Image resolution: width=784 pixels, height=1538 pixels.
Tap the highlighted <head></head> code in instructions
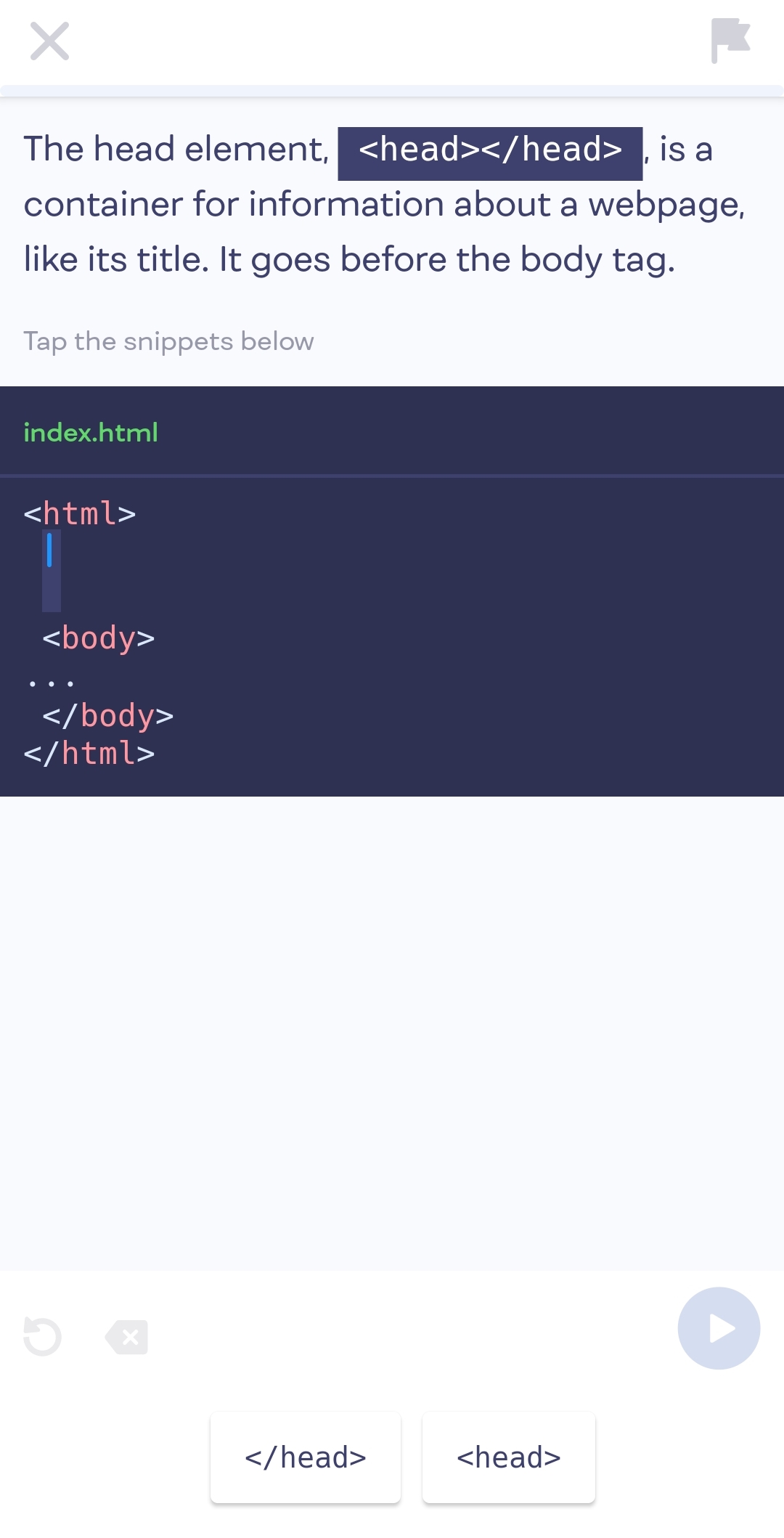(490, 150)
